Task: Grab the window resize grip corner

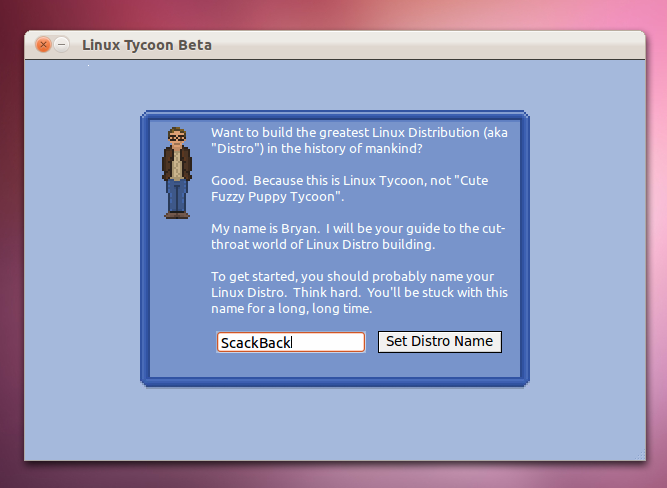Action: 640,455
